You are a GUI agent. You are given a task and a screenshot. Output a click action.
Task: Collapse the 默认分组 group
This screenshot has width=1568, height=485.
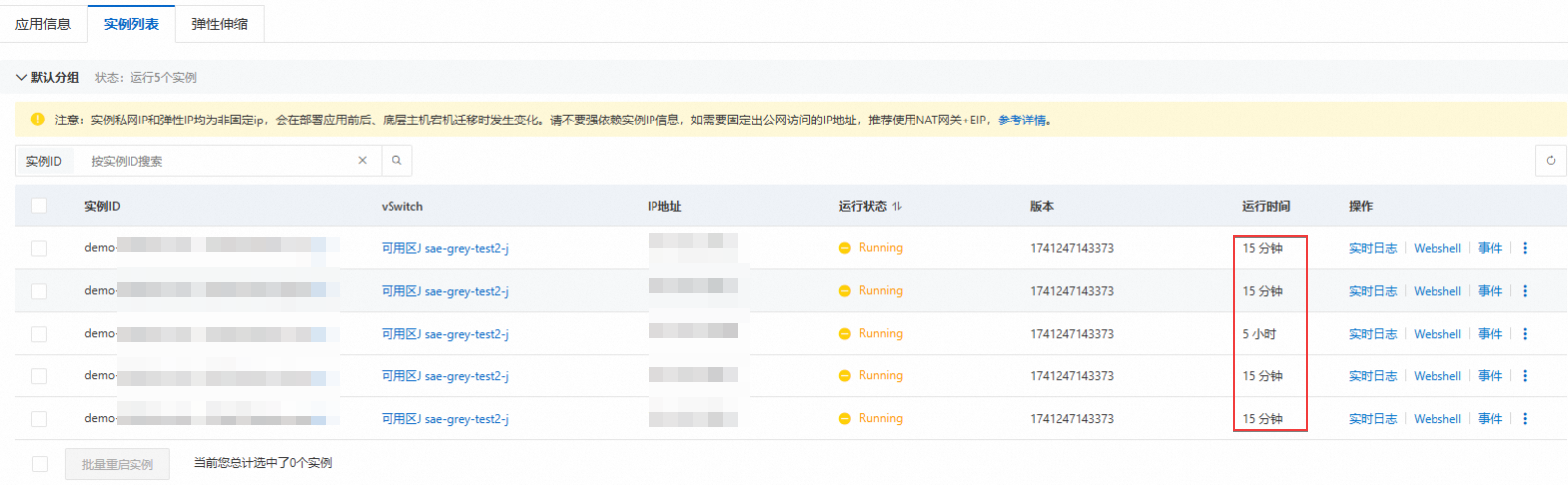click(x=21, y=77)
